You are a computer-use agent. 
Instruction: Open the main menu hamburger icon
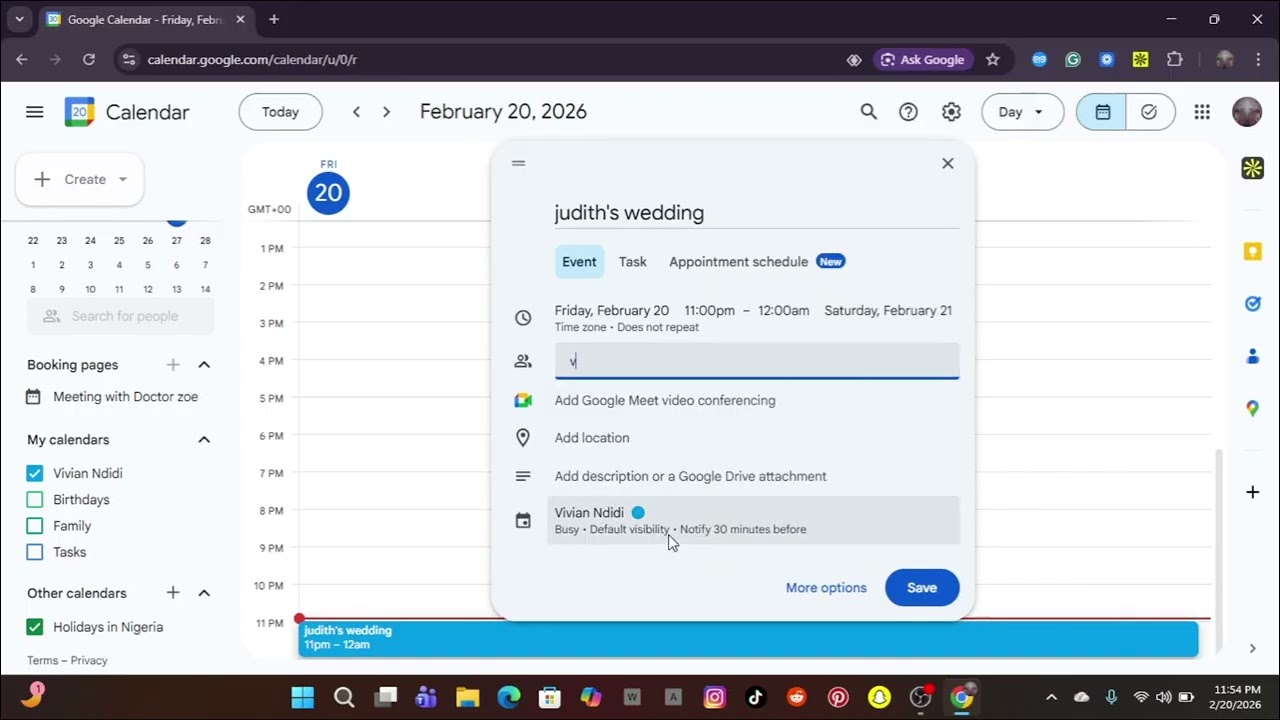click(x=35, y=112)
